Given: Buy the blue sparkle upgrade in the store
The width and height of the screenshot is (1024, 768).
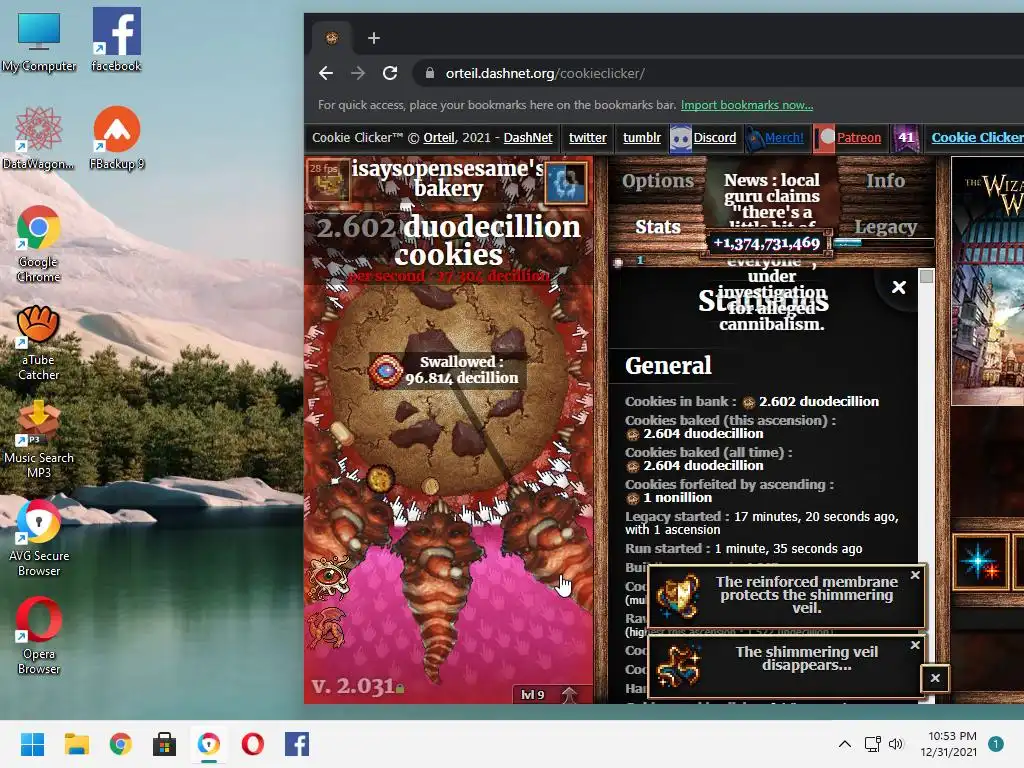Looking at the screenshot, I should coord(980,562).
